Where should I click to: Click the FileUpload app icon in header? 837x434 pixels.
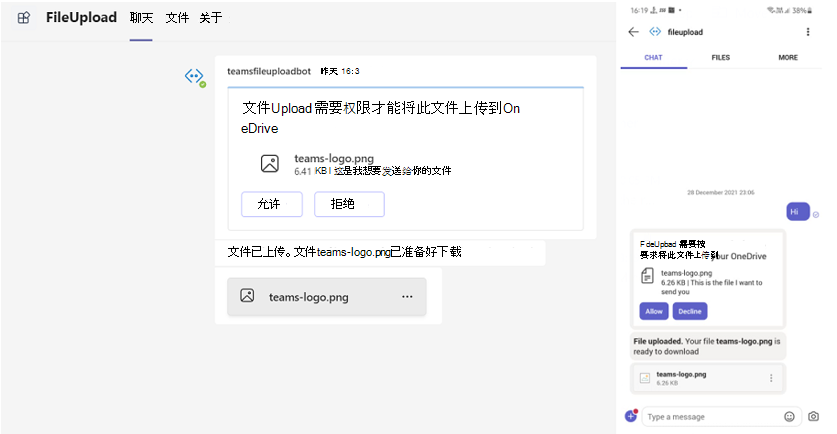point(23,18)
